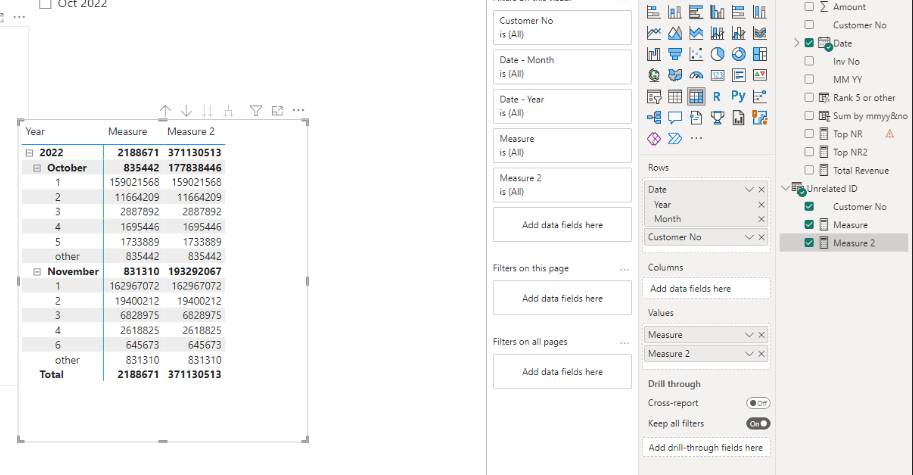The image size is (913, 475).
Task: Pick the ribbon chart visual
Action: point(760,33)
